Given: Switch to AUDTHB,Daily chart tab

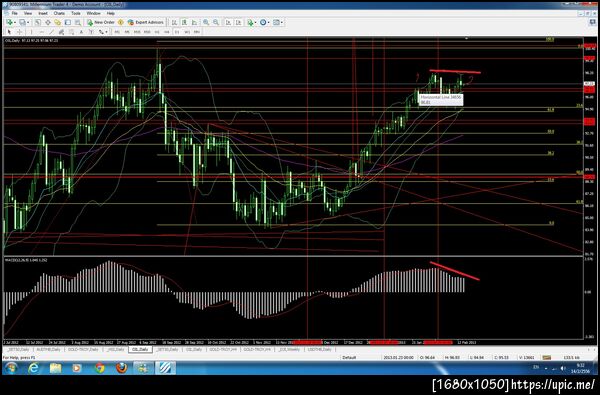Looking at the screenshot, I should point(49,349).
